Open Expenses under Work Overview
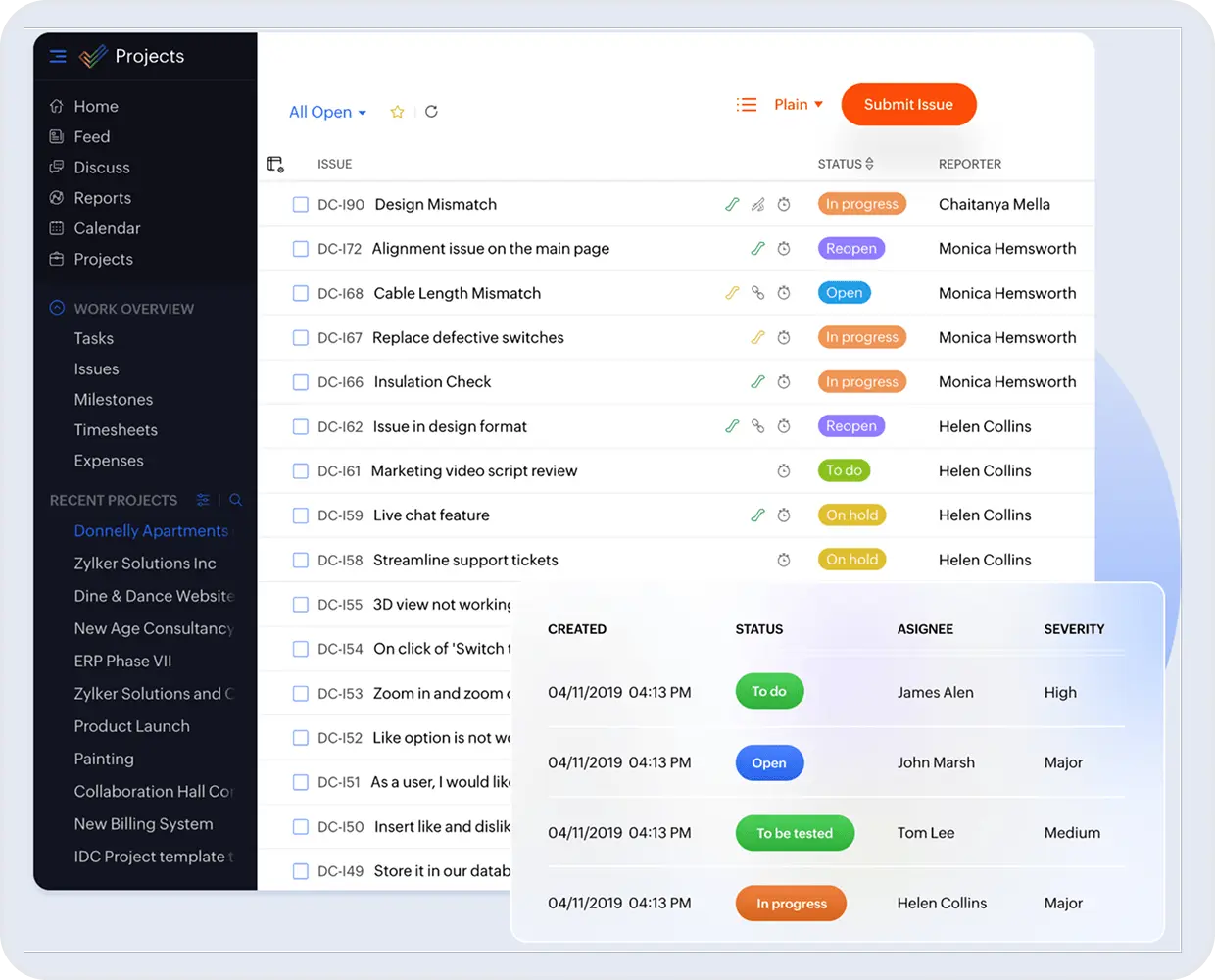The image size is (1215, 980). (x=109, y=461)
